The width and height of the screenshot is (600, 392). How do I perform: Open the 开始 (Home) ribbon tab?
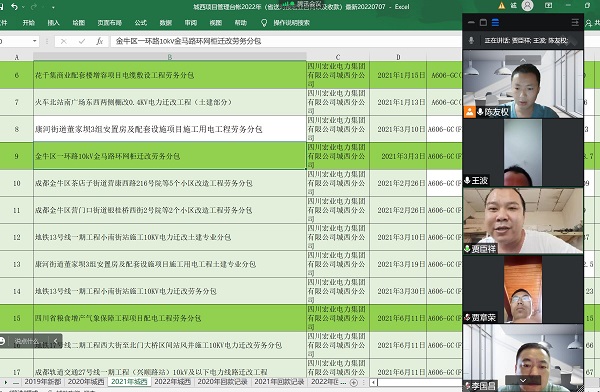(x=29, y=23)
